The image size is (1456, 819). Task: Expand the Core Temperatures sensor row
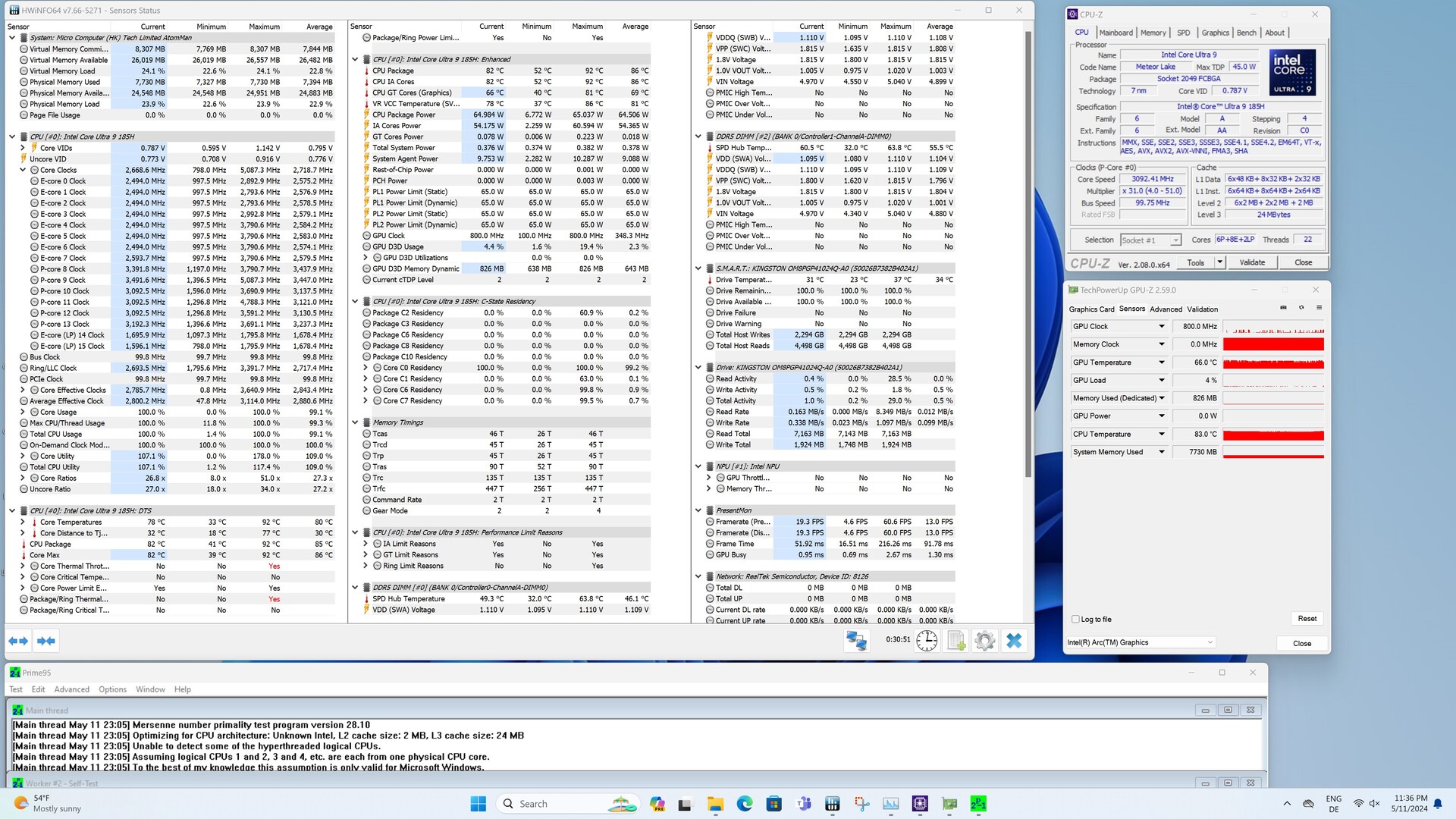click(23, 522)
